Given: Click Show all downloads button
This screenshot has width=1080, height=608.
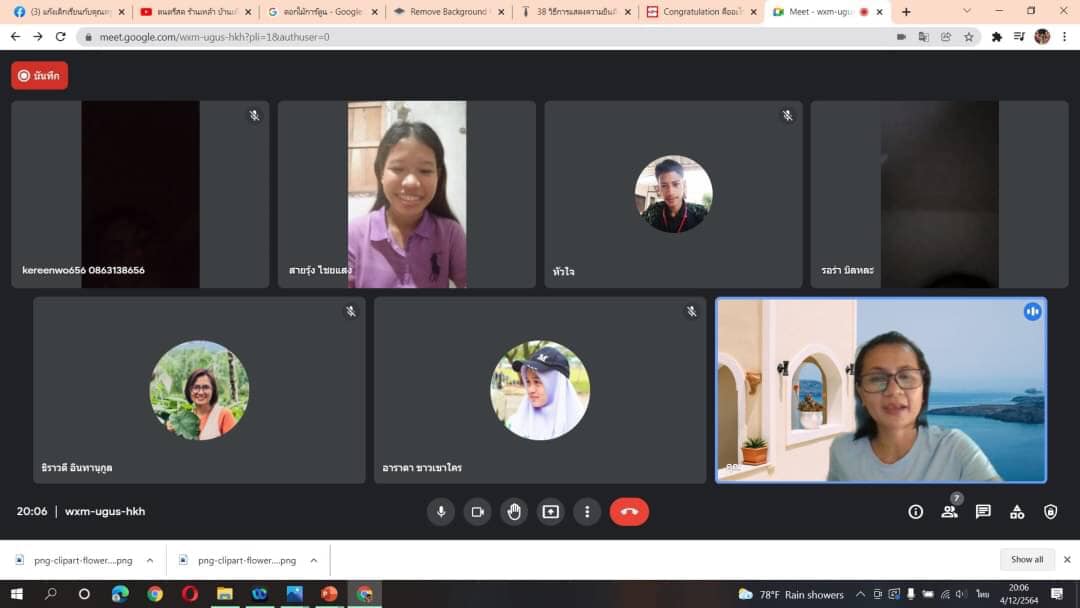Looking at the screenshot, I should click(1026, 560).
